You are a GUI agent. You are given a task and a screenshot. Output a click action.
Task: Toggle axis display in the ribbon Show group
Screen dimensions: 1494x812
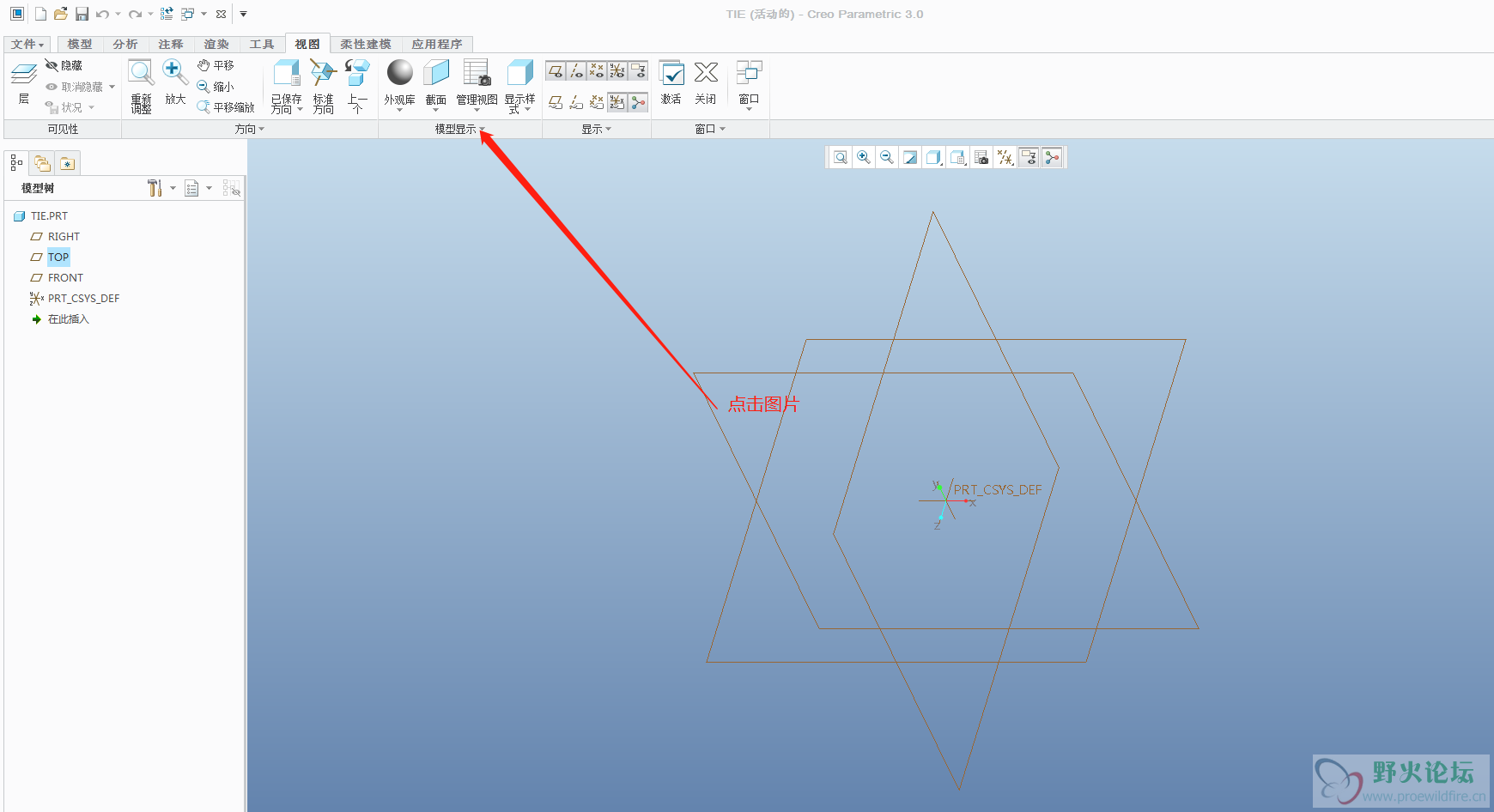[576, 70]
